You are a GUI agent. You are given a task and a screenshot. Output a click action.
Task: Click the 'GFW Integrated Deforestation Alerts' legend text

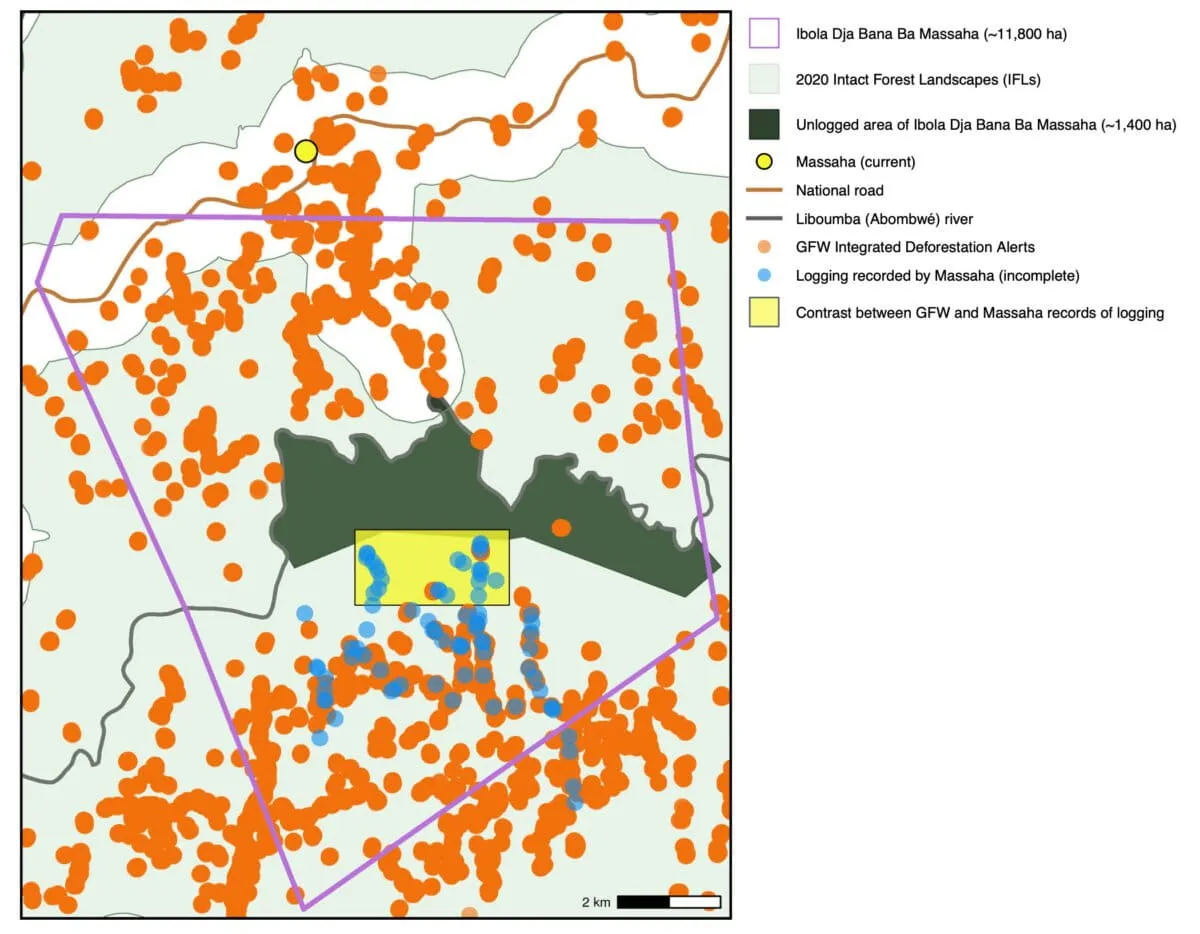[x=915, y=247]
